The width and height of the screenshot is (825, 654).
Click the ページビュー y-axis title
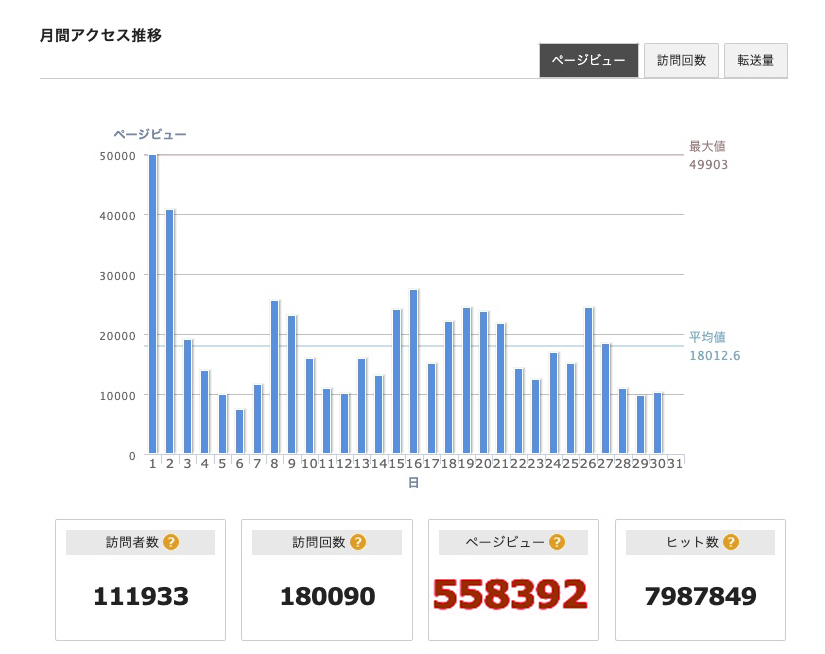pos(150,134)
